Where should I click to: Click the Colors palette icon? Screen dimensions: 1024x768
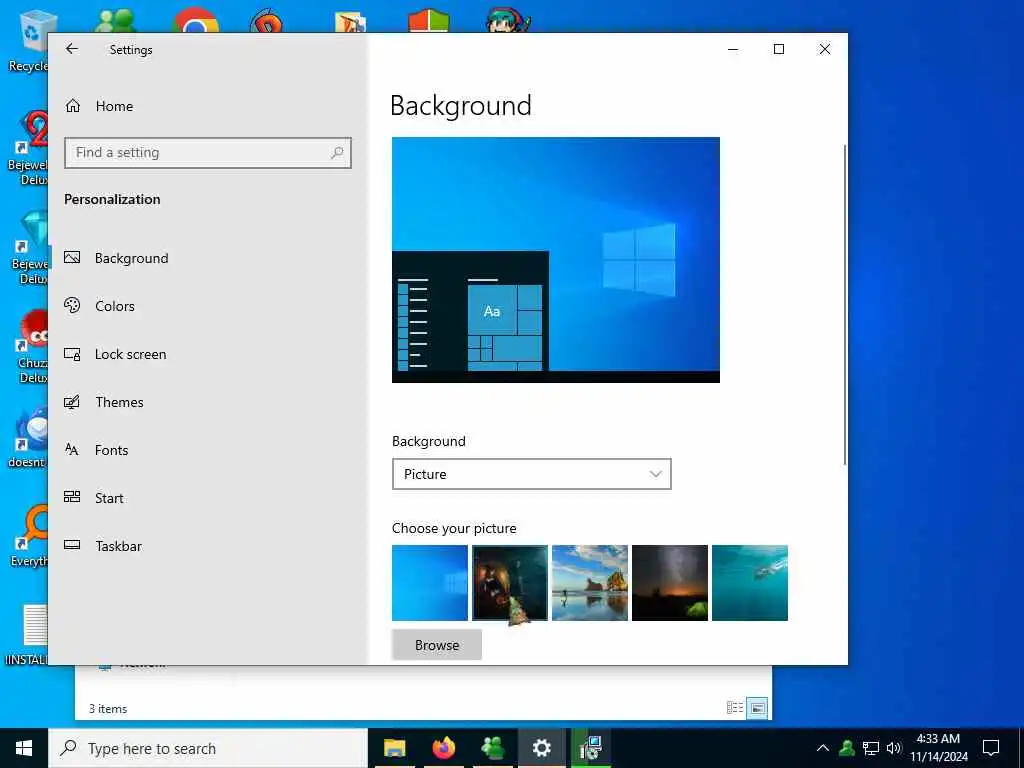(x=72, y=305)
